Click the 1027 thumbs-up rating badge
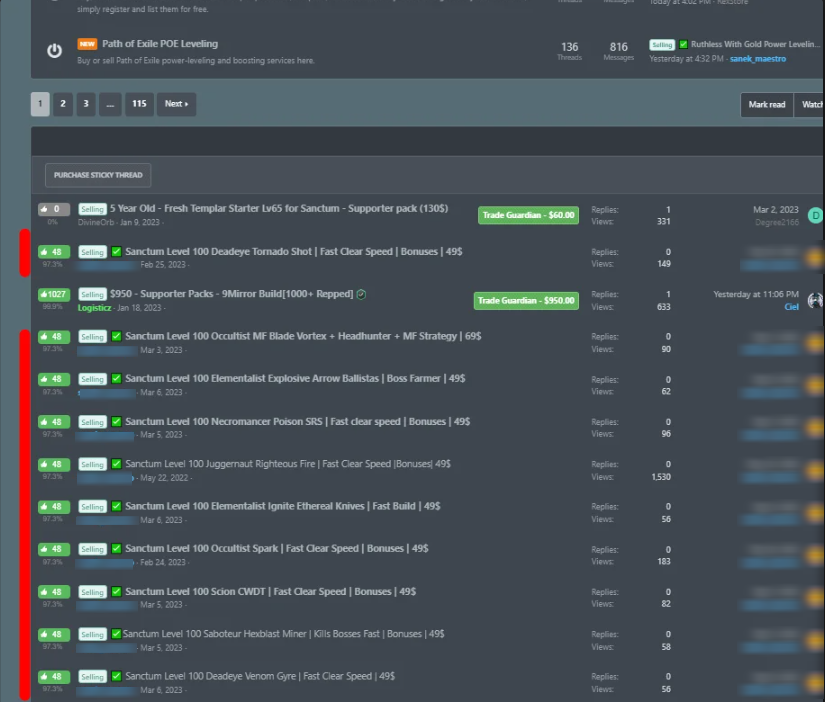Image resolution: width=825 pixels, height=702 pixels. (x=54, y=294)
